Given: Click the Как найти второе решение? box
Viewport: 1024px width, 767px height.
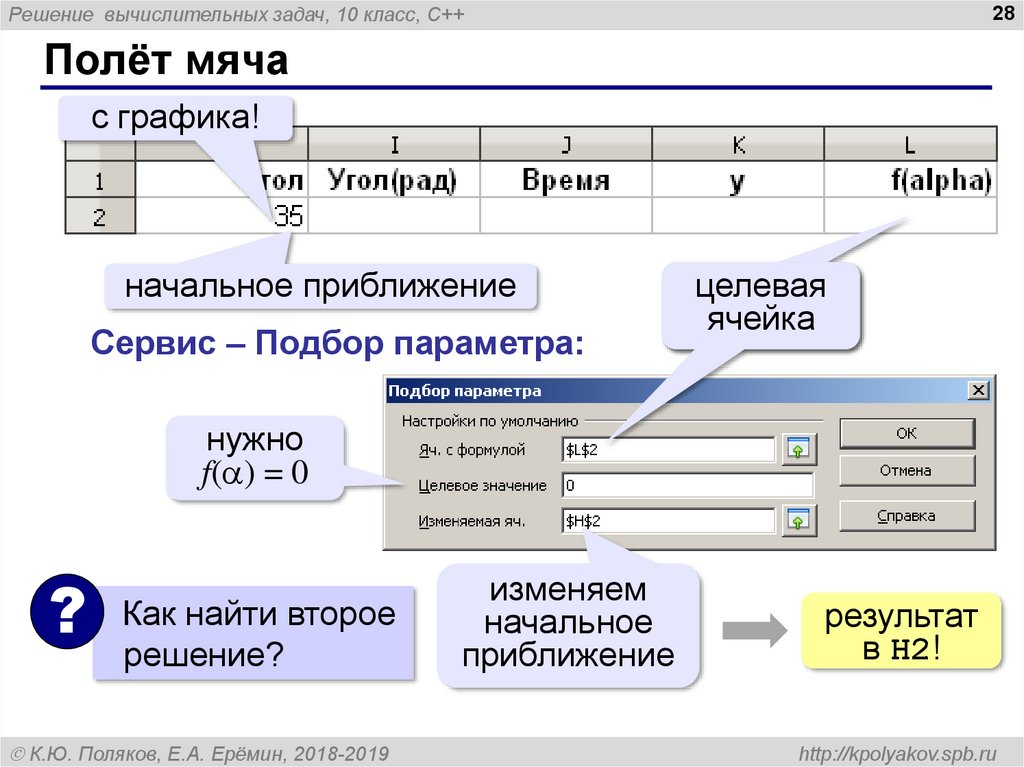Looking at the screenshot, I should (254, 633).
